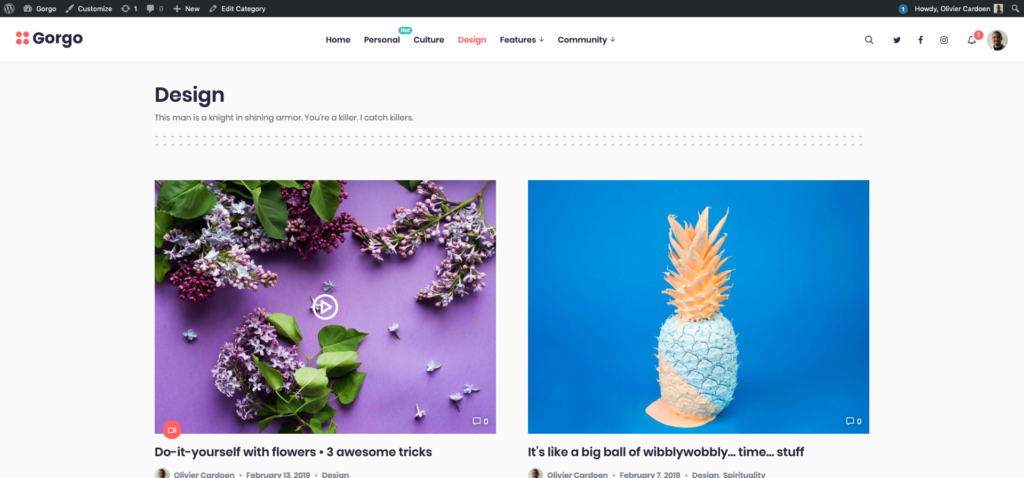Go to the Culture menu item
Screen dimensions: 1024x478
(428, 40)
